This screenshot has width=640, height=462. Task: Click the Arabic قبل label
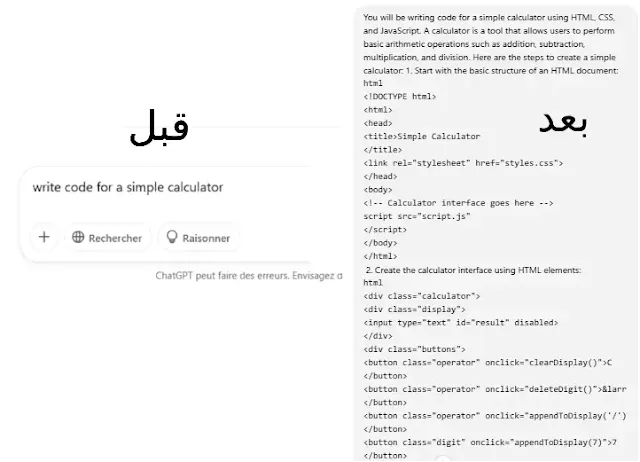159,128
